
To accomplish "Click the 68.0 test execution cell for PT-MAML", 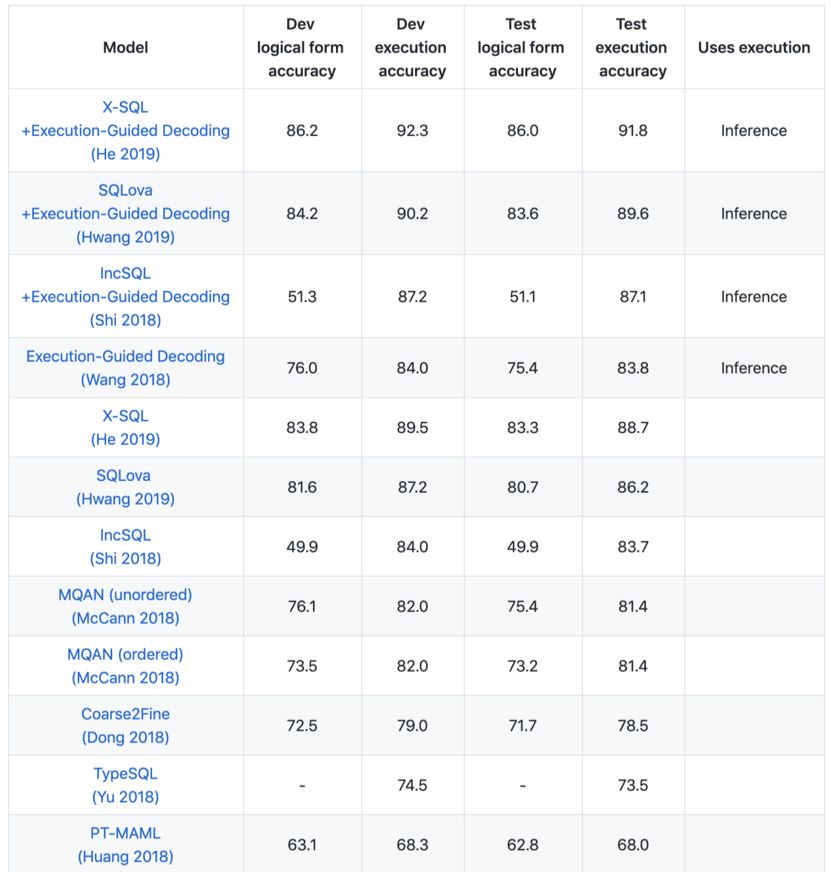I will 632,844.
